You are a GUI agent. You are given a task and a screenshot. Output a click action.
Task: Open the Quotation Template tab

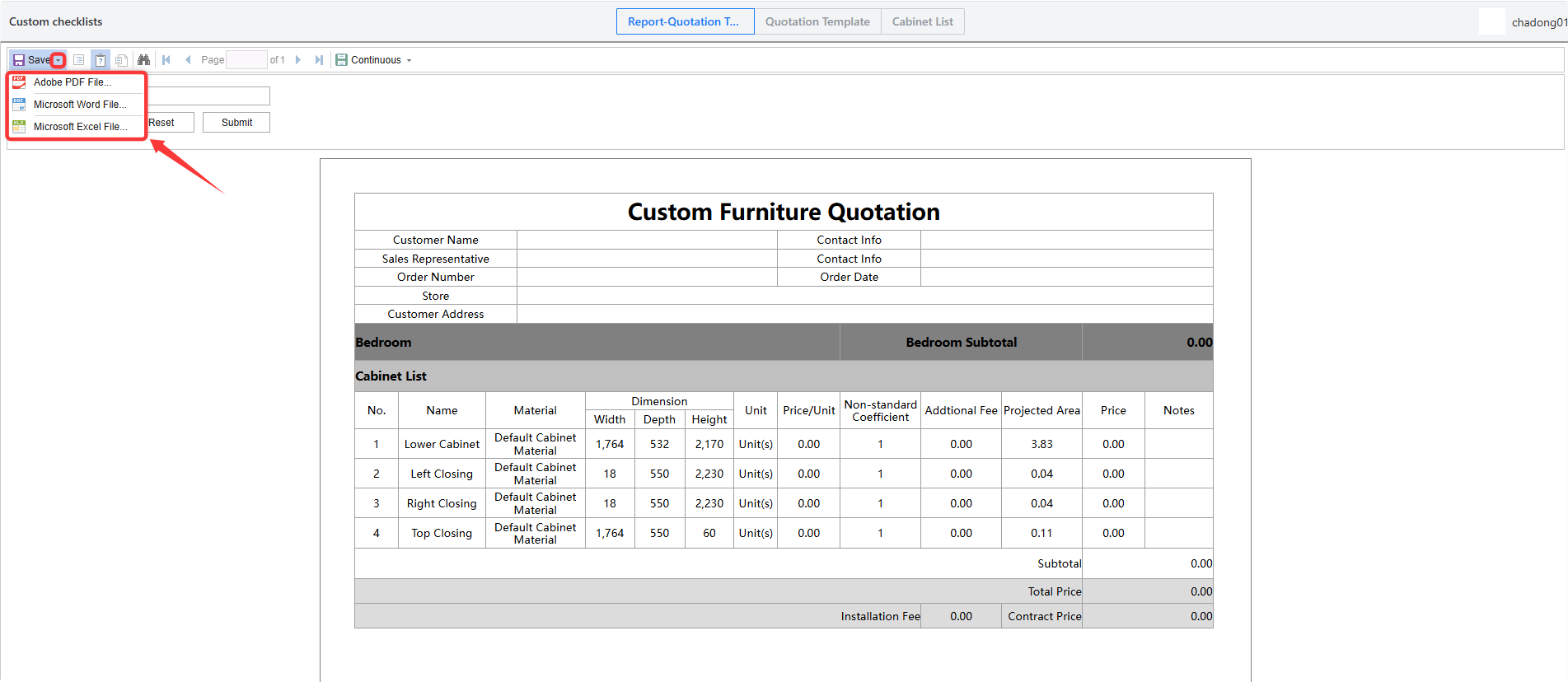817,21
